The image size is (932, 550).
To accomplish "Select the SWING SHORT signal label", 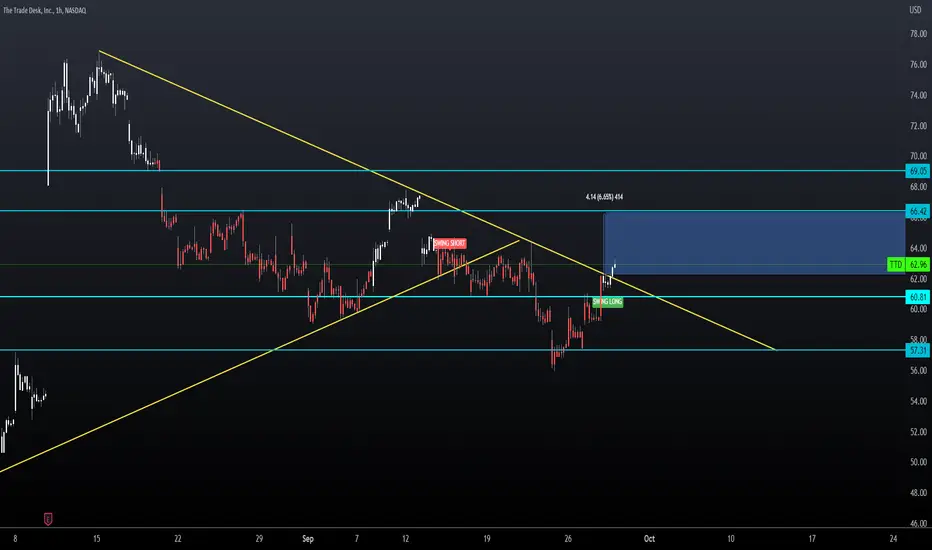I will (449, 243).
